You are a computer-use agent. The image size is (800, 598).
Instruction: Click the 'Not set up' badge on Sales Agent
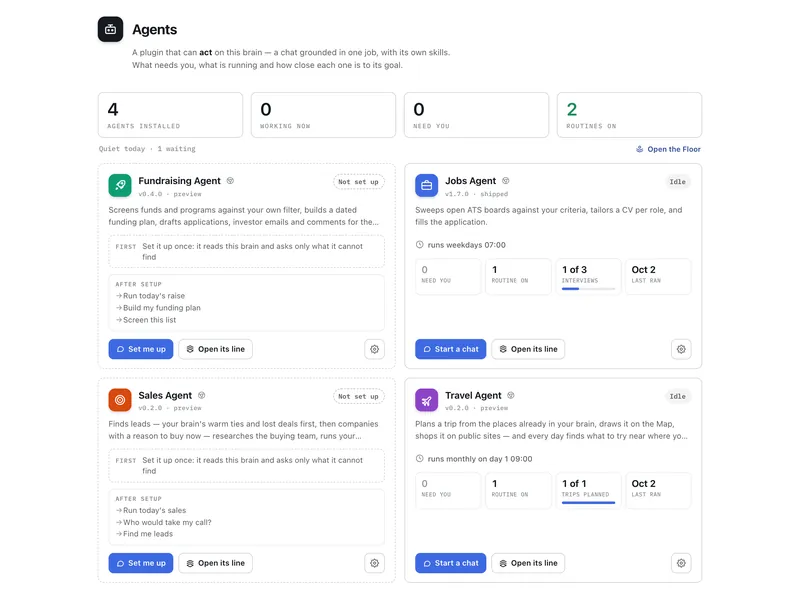(x=359, y=396)
